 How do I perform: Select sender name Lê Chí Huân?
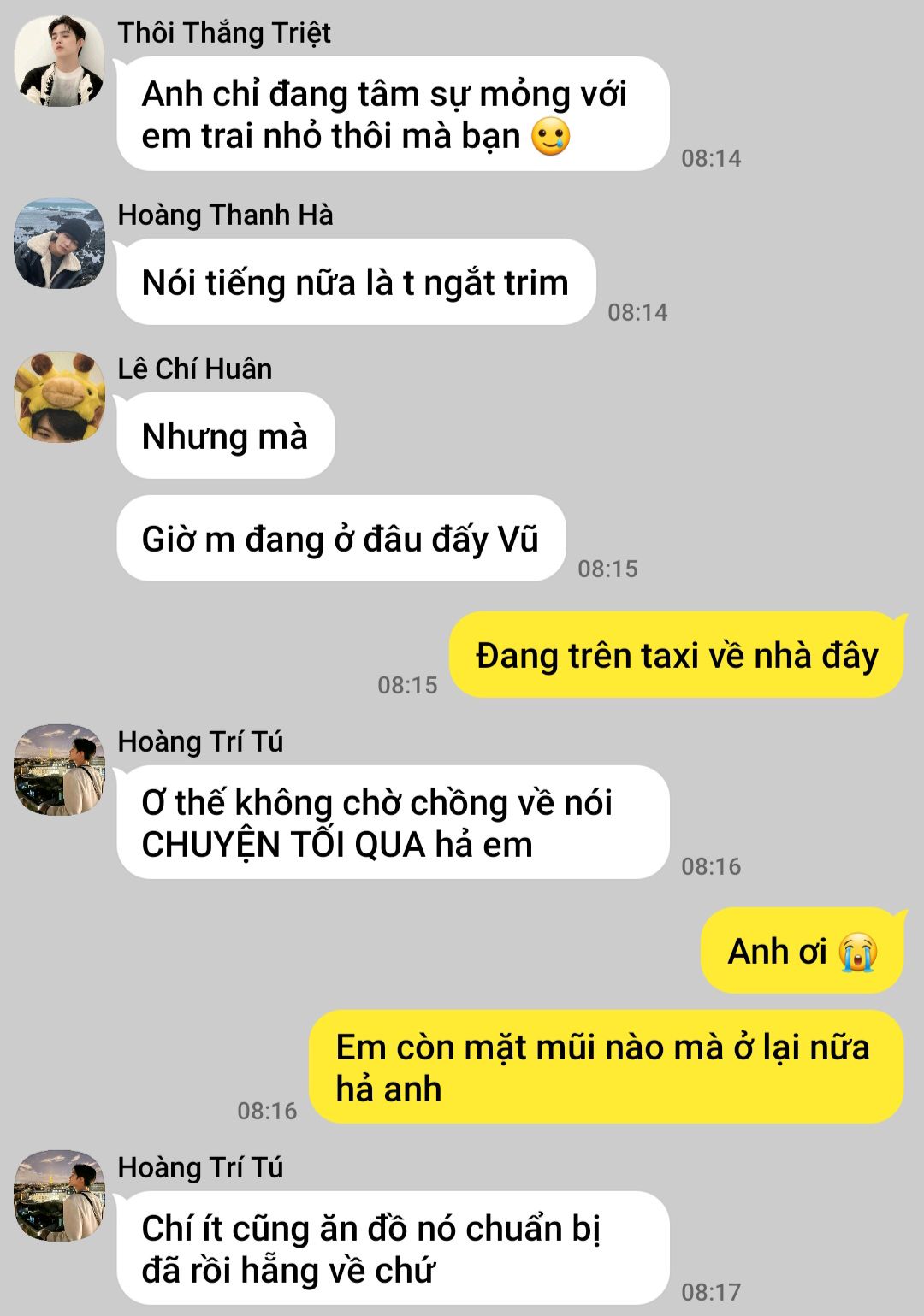click(195, 369)
